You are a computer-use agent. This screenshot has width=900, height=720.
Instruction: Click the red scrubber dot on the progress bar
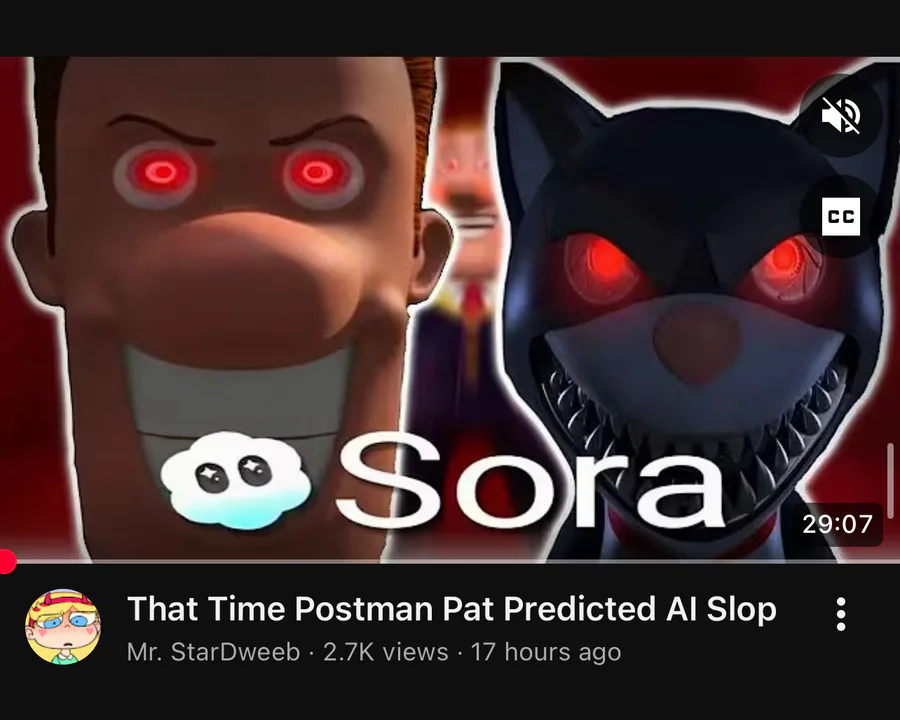coord(6,561)
